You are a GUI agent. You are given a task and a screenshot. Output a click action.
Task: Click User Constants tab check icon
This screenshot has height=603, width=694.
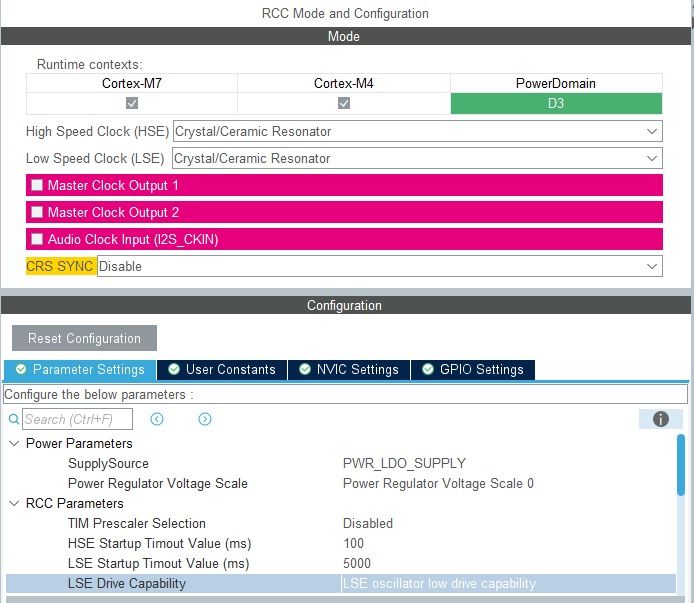(x=174, y=369)
